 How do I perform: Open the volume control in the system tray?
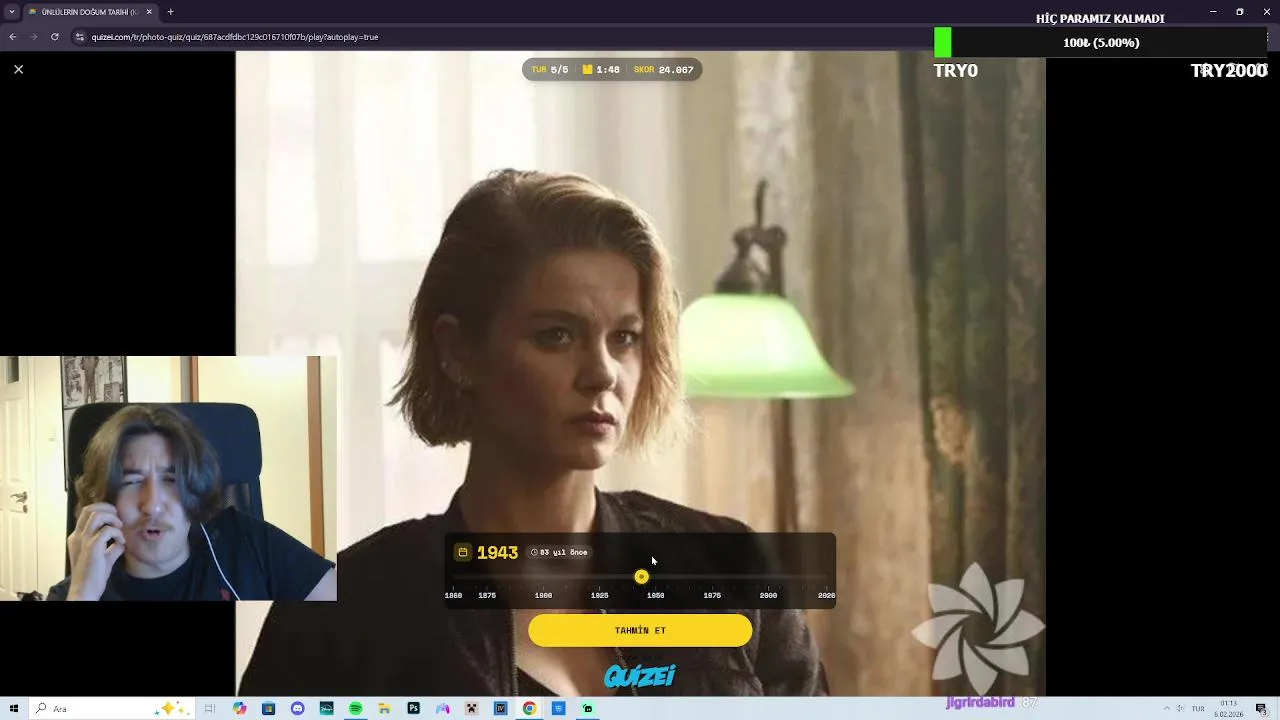click(x=1180, y=708)
